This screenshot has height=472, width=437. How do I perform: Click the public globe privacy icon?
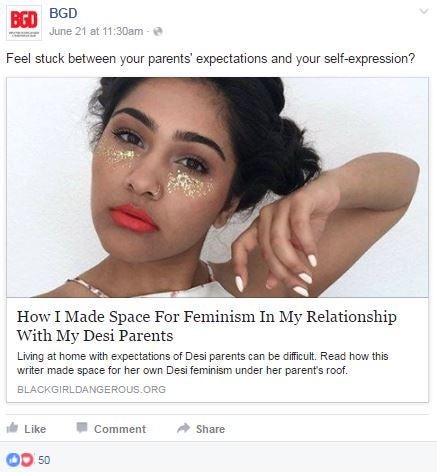coord(158,31)
